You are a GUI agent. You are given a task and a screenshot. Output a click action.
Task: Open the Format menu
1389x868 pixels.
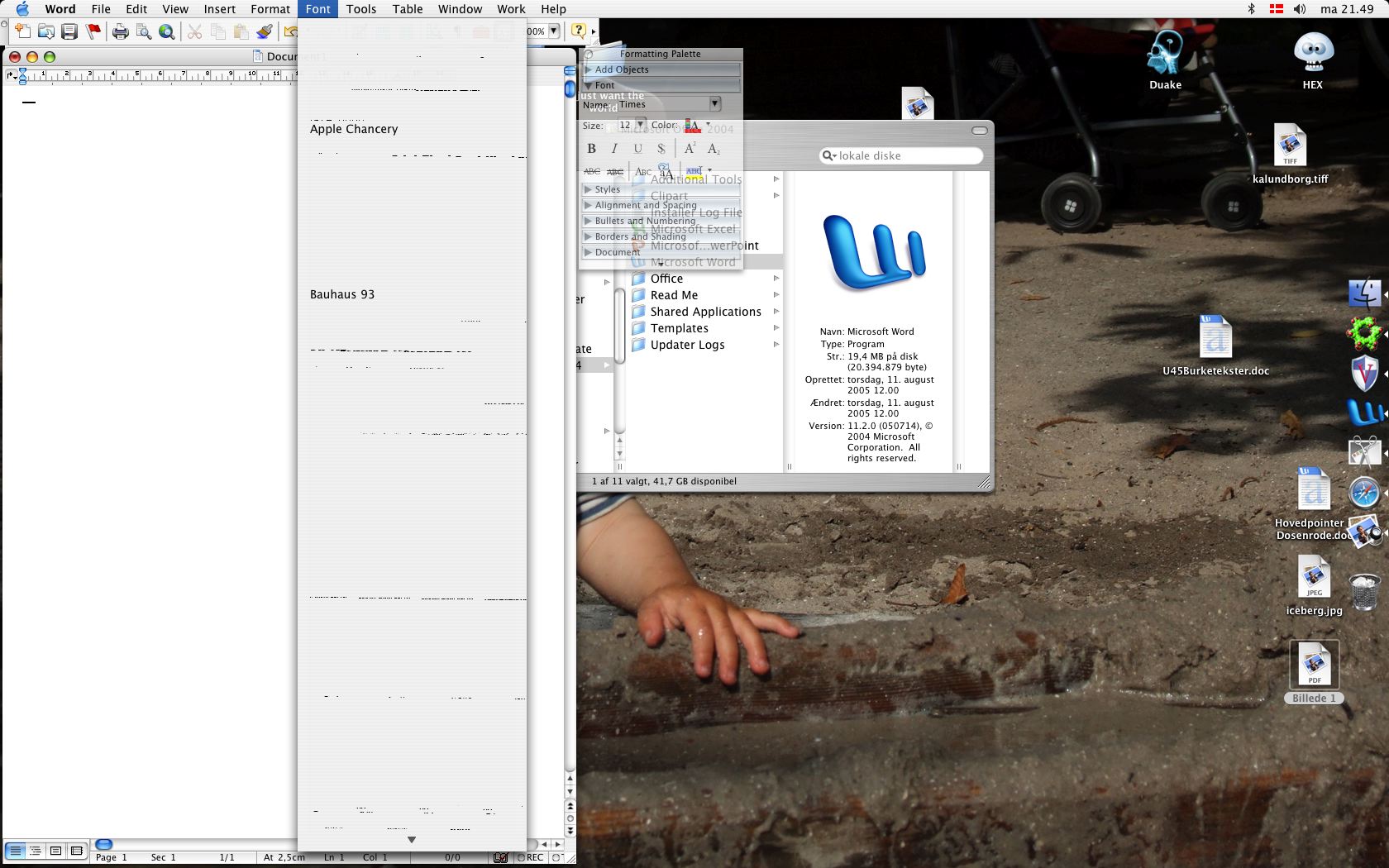270,9
